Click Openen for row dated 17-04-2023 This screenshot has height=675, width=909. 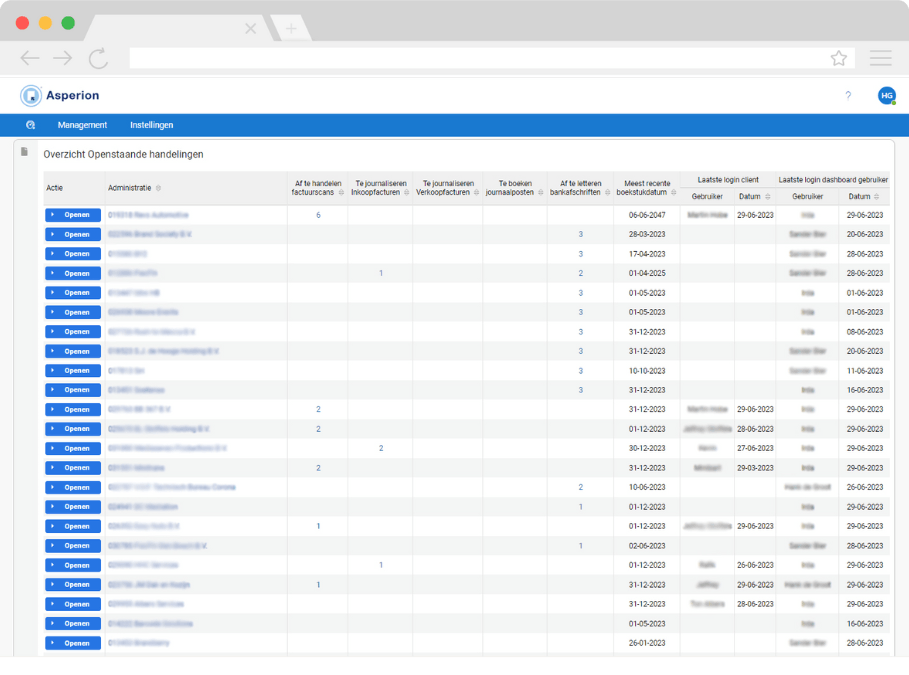pos(73,254)
